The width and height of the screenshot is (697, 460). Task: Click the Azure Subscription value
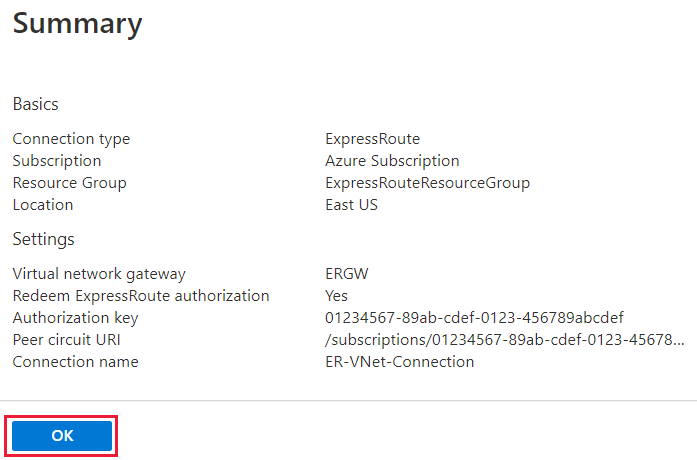(392, 161)
